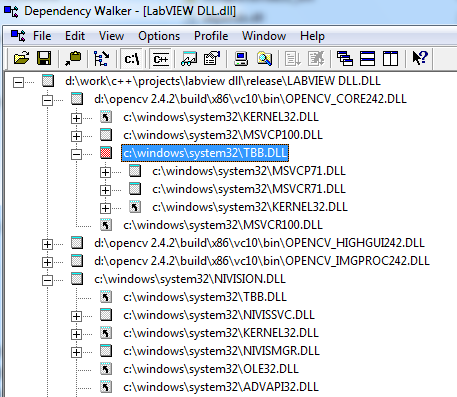Expand the NIVISMGR.DLL node

[x=76, y=352]
